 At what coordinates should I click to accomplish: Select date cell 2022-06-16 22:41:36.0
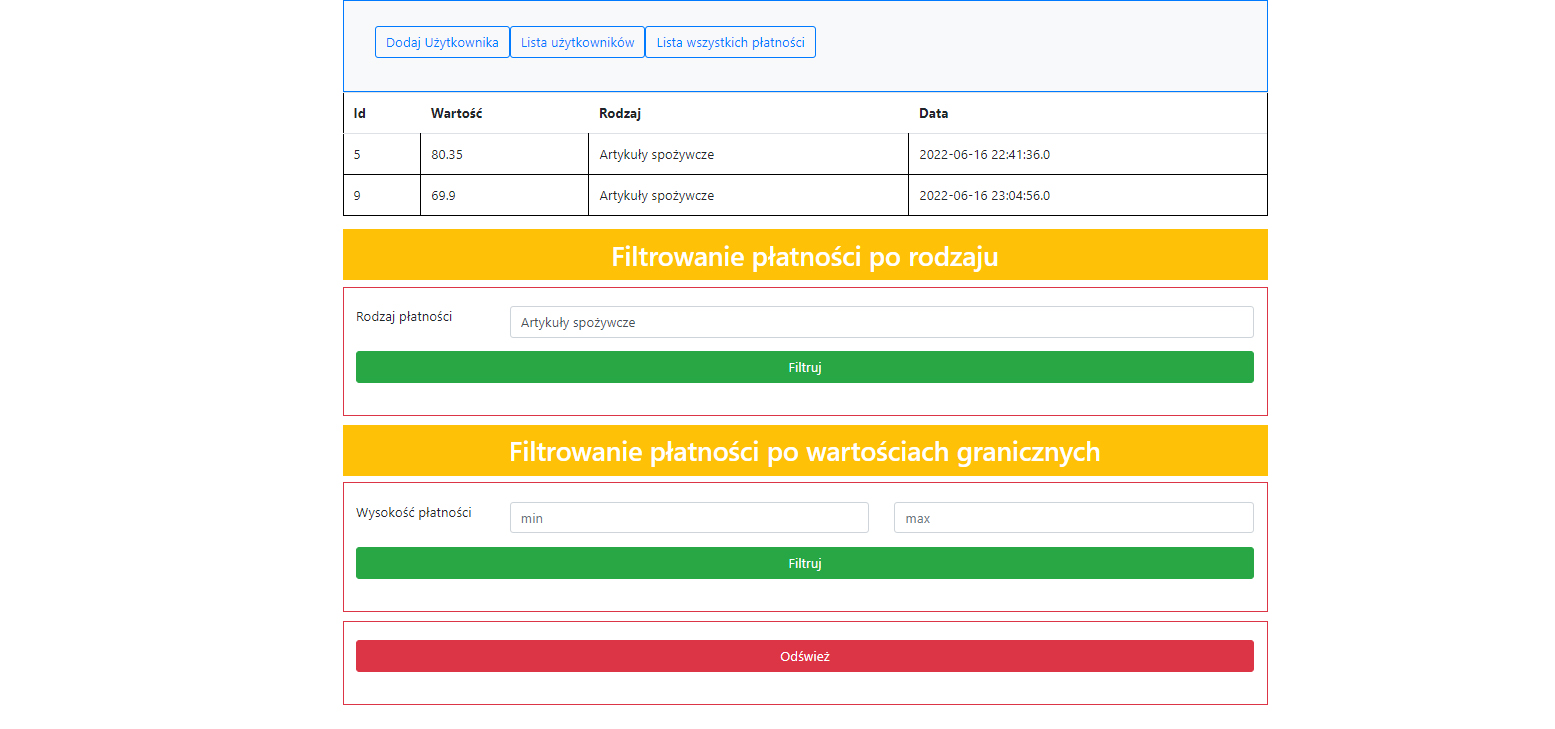coord(1087,154)
